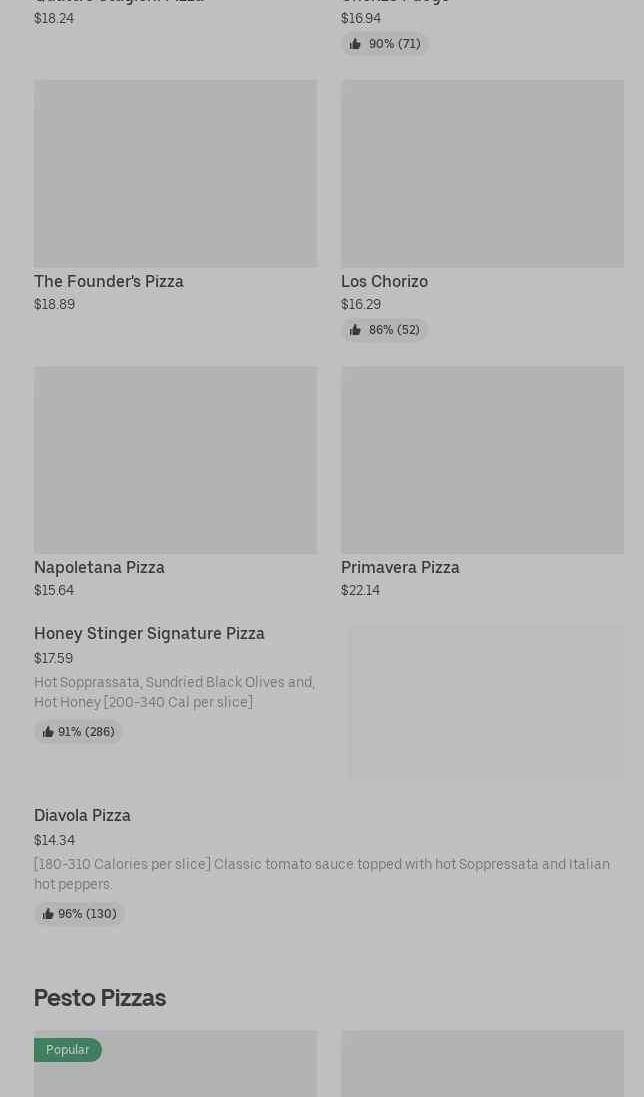Open Honey Stinger Signature Pizza details

click(149, 633)
